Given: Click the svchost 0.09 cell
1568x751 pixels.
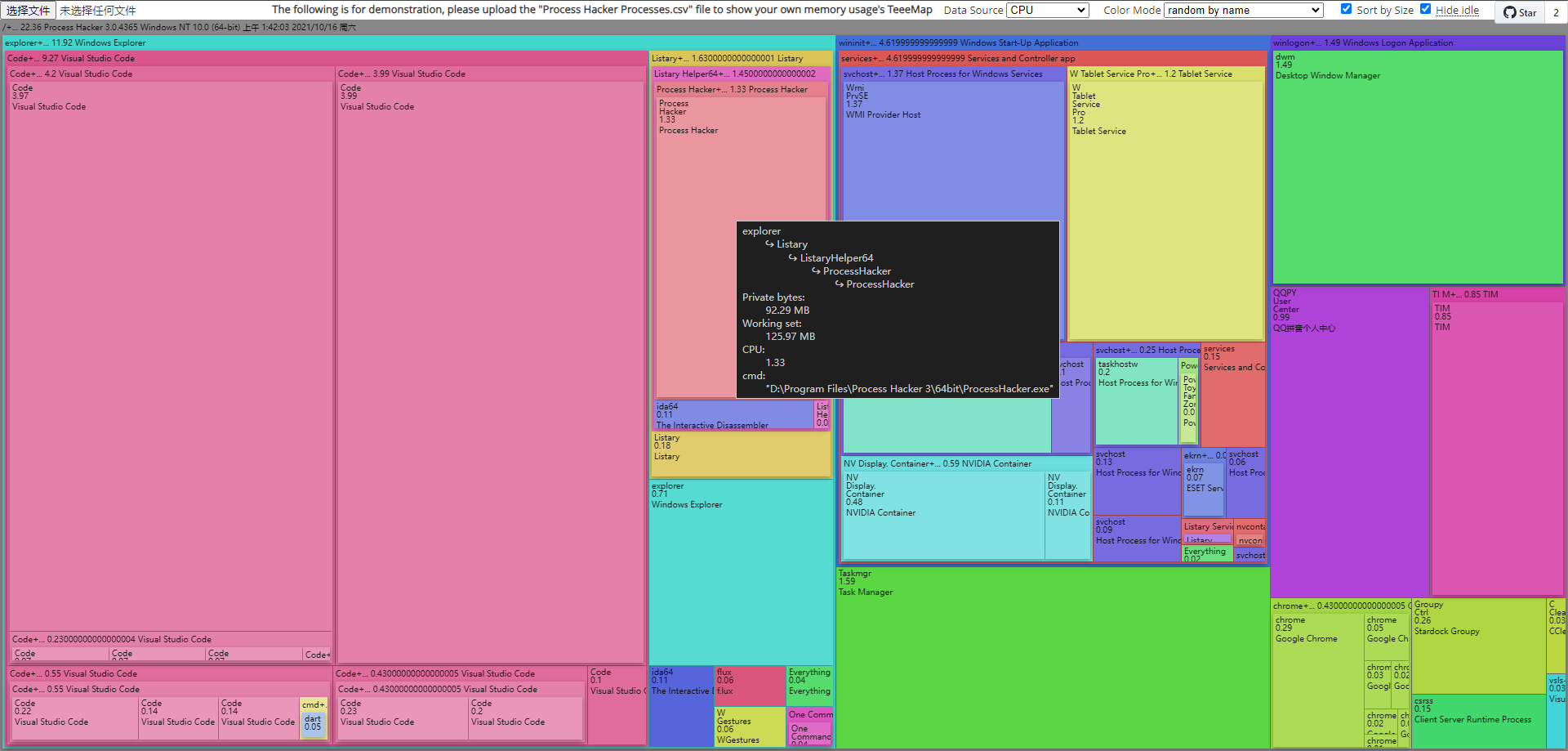Looking at the screenshot, I should [x=1137, y=538].
